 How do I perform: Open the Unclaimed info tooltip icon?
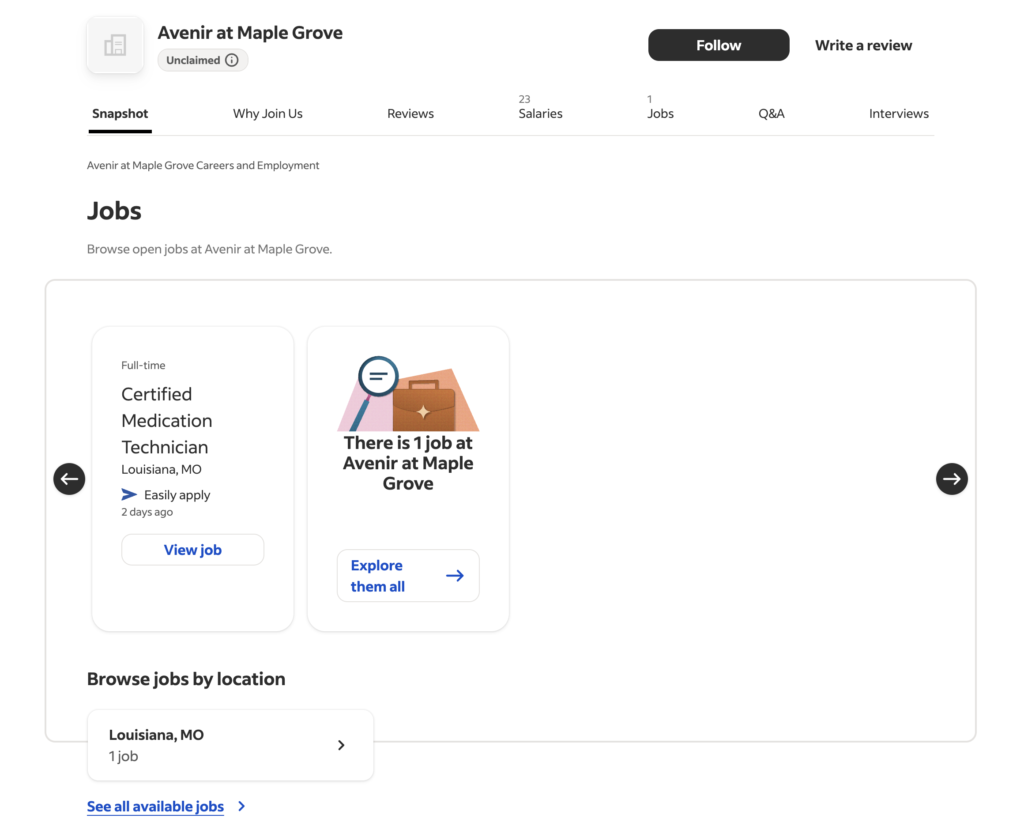[x=233, y=60]
